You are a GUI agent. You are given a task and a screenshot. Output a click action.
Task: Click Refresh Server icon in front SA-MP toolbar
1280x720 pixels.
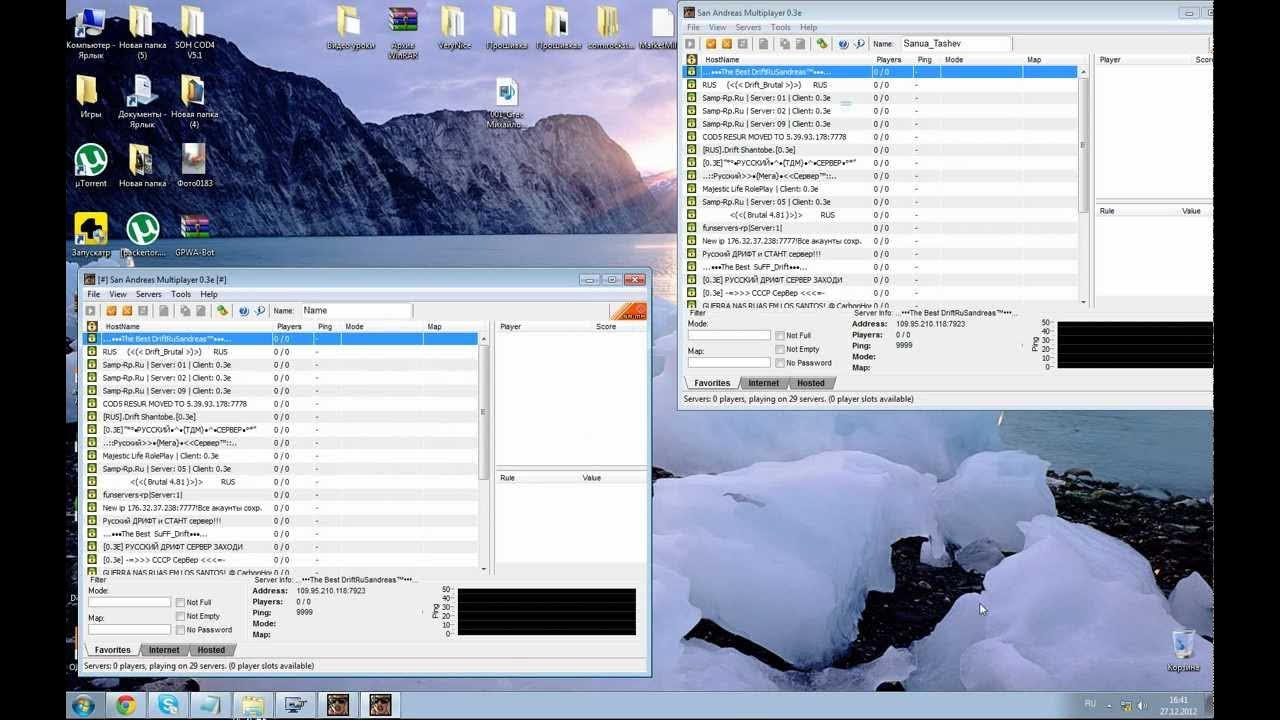click(x=143, y=311)
